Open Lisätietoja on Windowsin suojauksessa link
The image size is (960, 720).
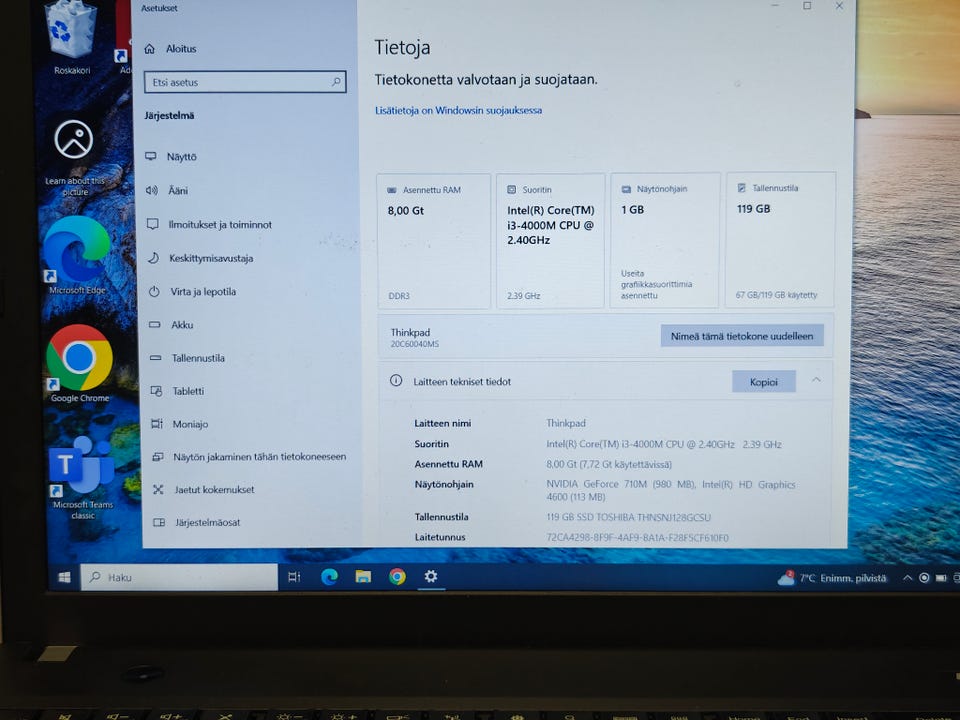coord(459,110)
